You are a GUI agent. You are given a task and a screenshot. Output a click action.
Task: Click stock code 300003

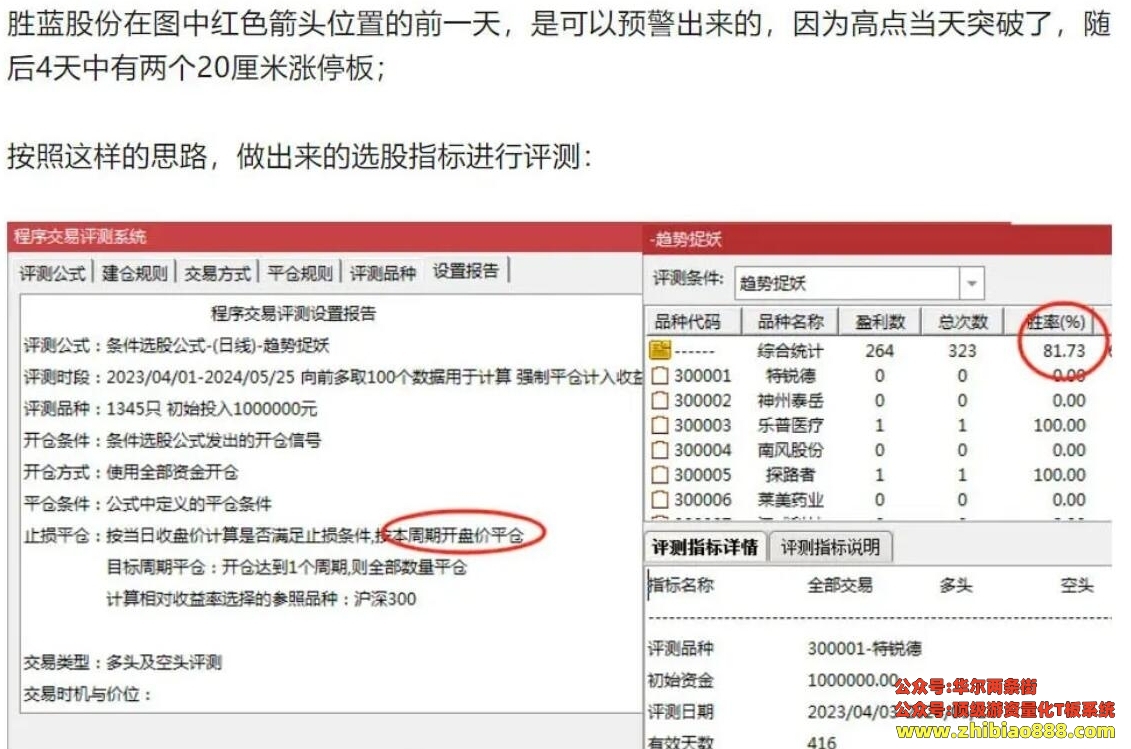[x=703, y=426]
